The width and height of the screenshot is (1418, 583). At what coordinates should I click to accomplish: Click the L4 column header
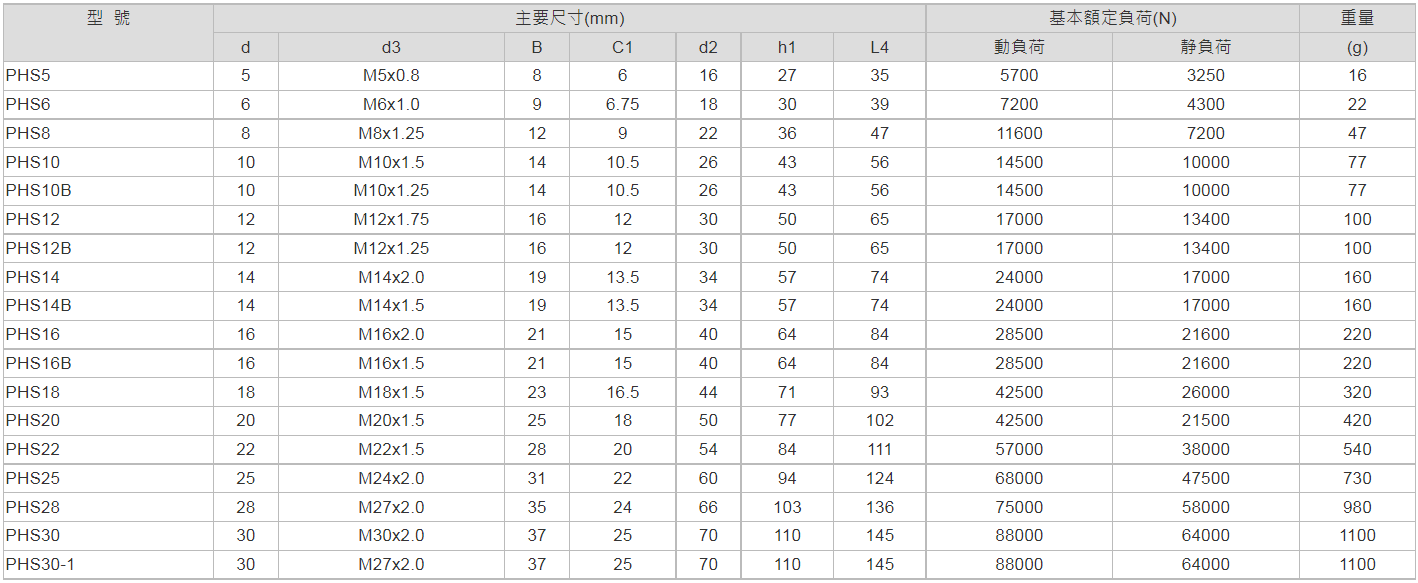pyautogui.click(x=879, y=47)
